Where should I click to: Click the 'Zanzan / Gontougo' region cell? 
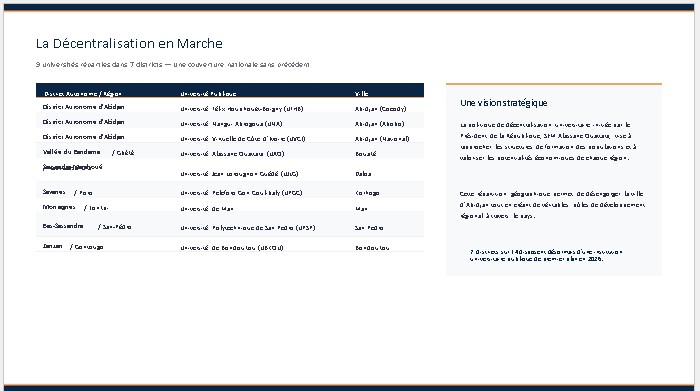coord(73,246)
